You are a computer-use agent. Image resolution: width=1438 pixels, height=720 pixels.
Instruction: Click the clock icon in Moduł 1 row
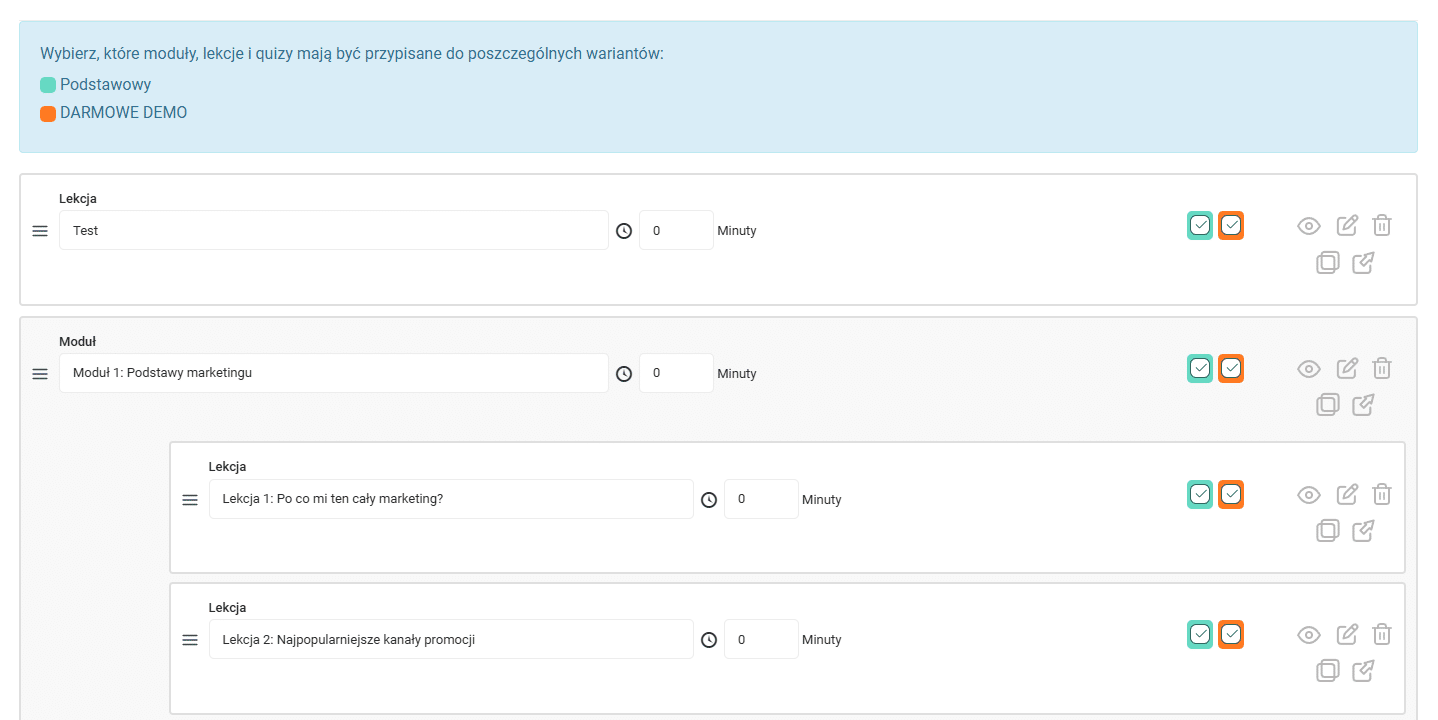(624, 374)
